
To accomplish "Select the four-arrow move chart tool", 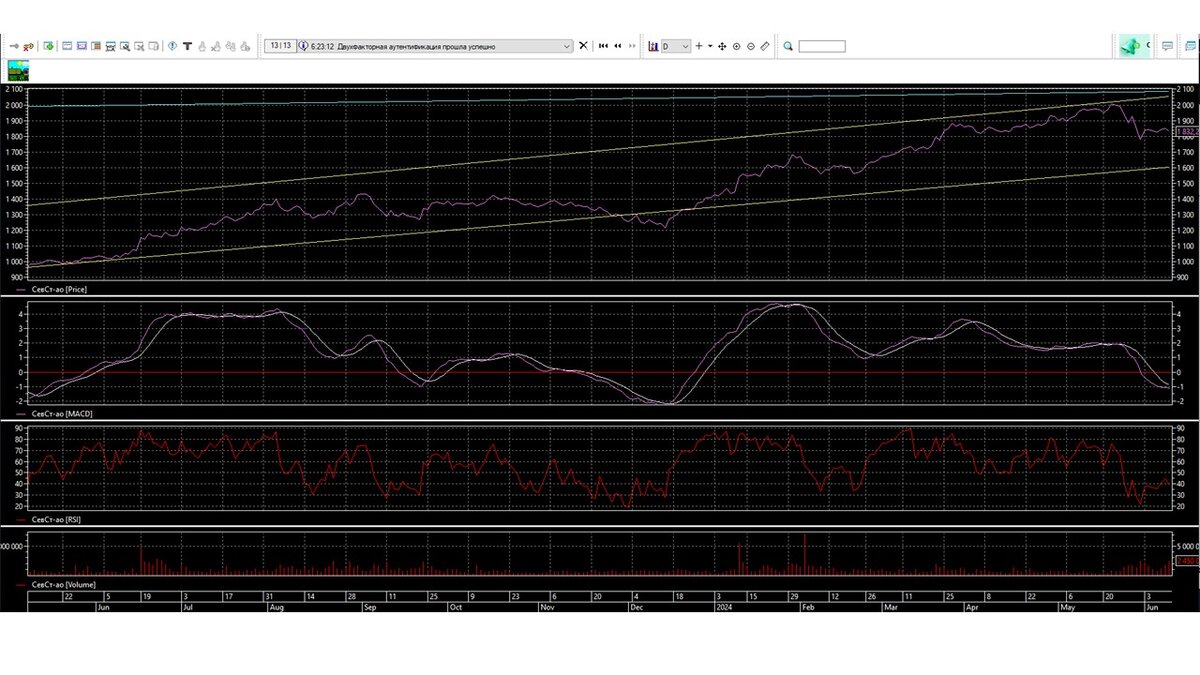I will point(722,46).
